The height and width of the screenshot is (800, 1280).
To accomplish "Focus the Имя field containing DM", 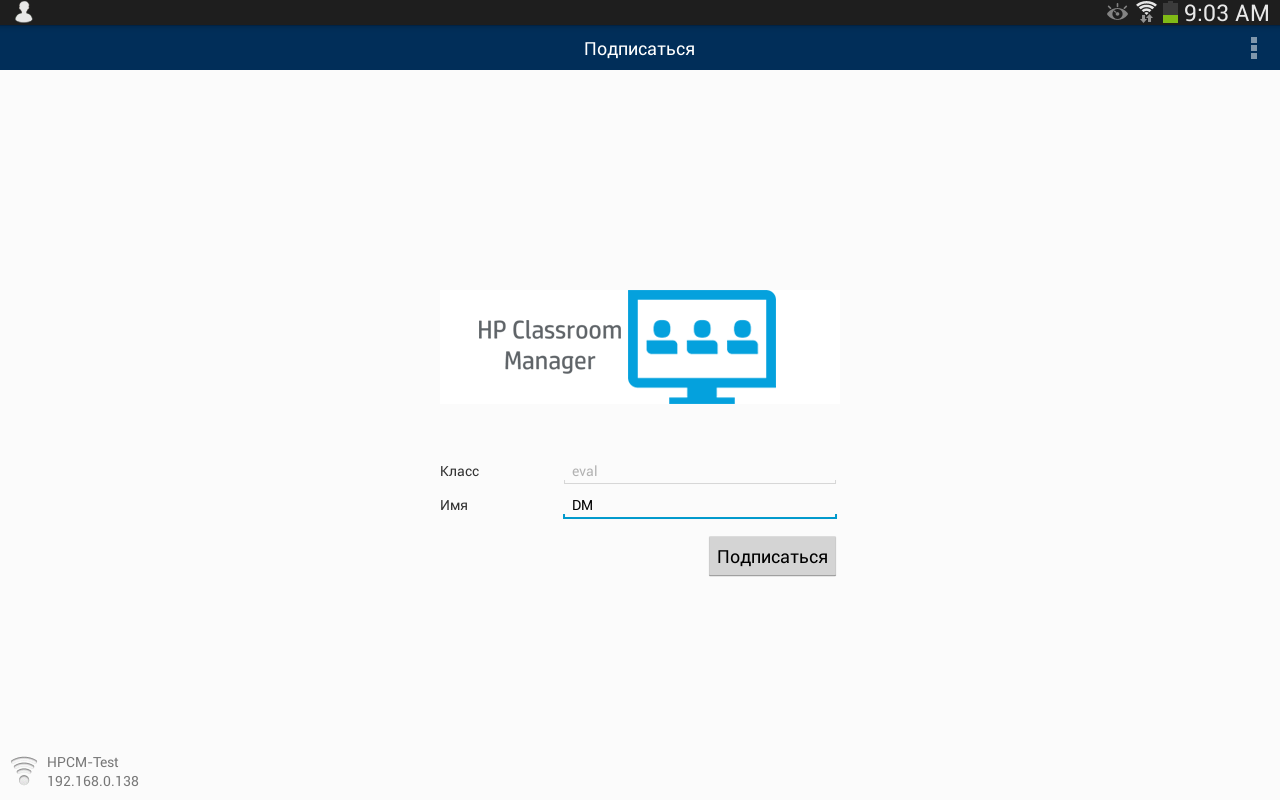I will [x=700, y=505].
